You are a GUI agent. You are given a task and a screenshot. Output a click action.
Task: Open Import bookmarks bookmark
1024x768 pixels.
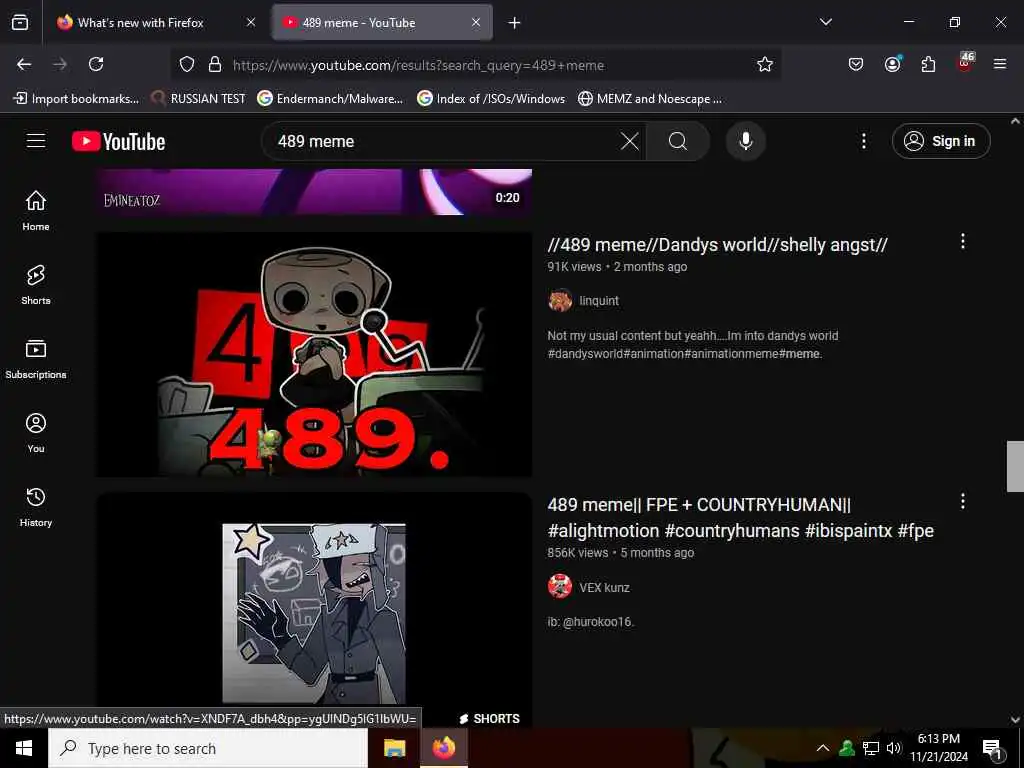(76, 99)
